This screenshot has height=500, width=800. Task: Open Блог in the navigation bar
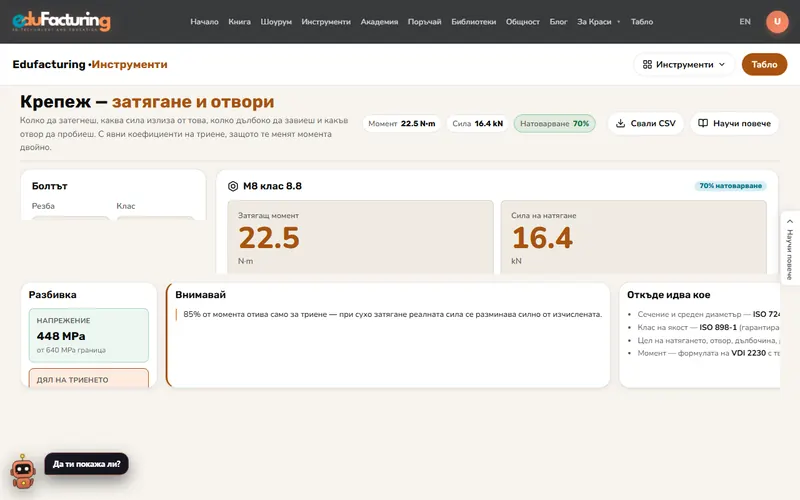pyautogui.click(x=558, y=21)
